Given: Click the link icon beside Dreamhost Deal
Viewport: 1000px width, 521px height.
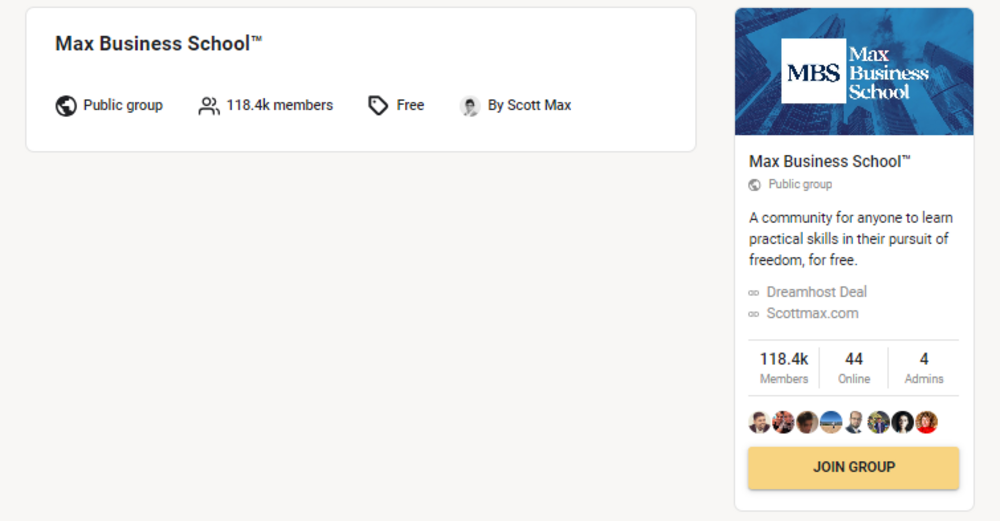Looking at the screenshot, I should (754, 293).
